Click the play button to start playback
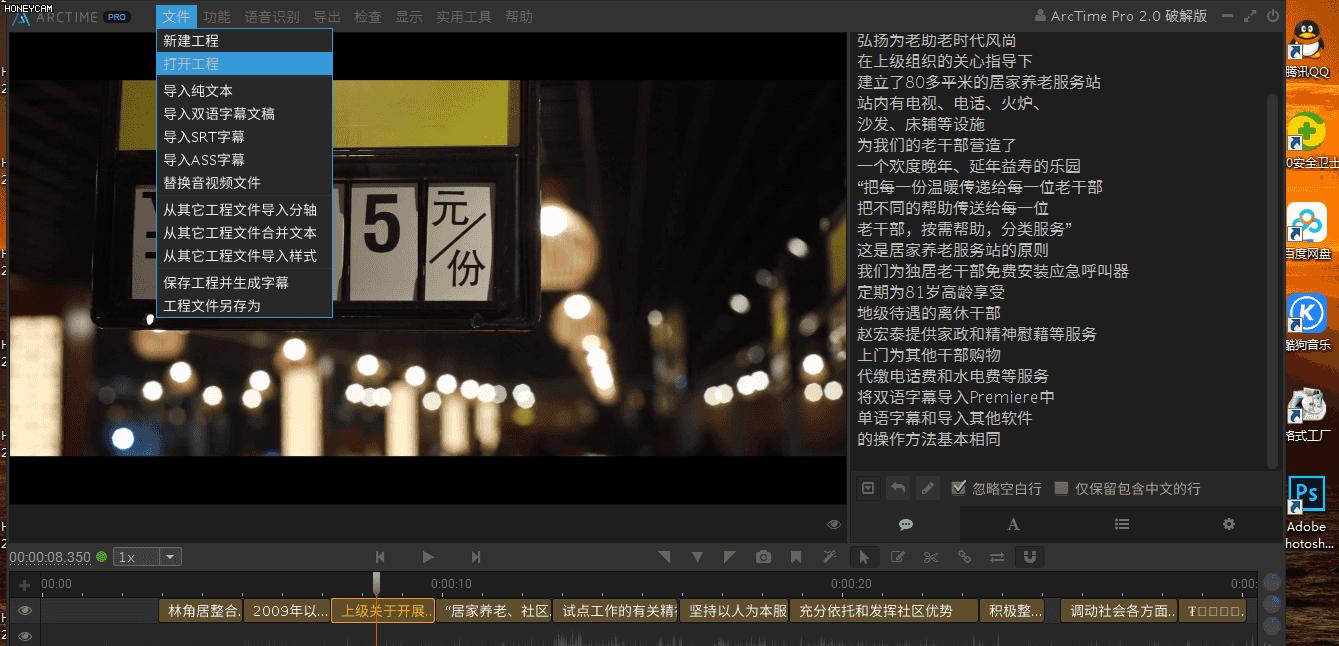This screenshot has height=646, width=1339. point(428,557)
